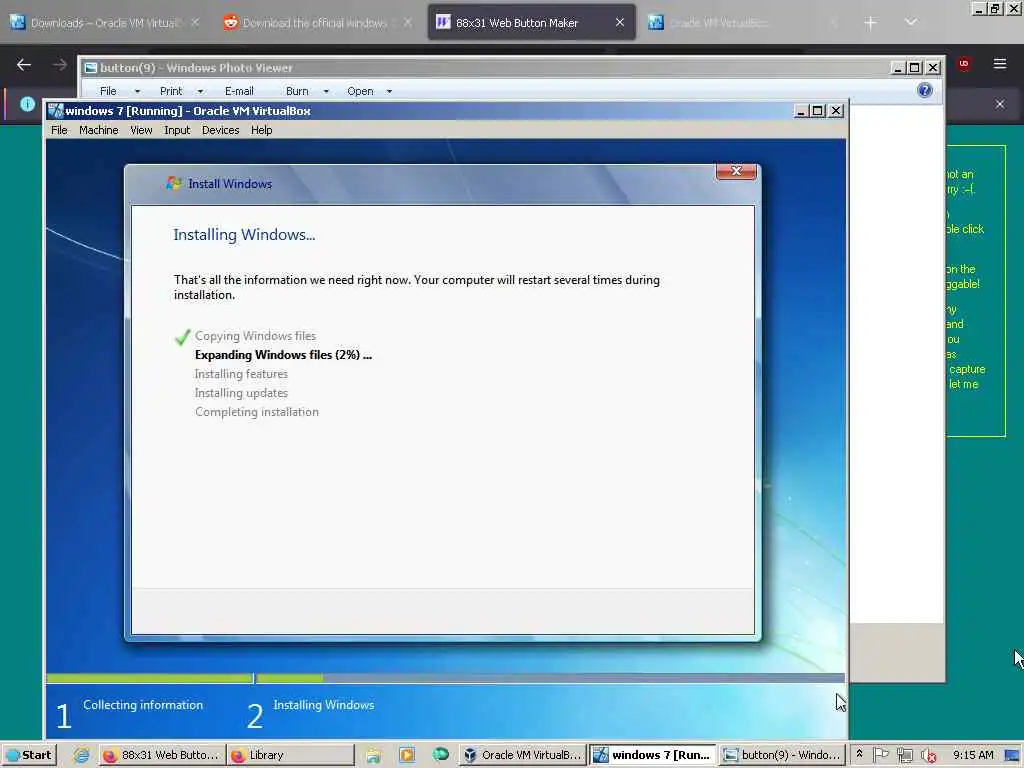Open VirtualBox File menu
Image resolution: width=1024 pixels, height=768 pixels.
pyautogui.click(x=59, y=130)
